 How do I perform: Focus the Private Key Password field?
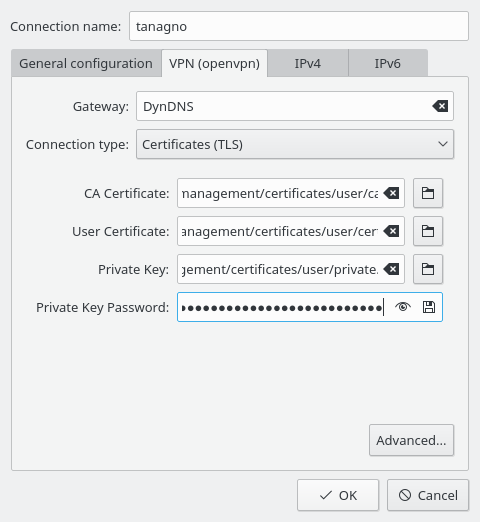click(x=283, y=307)
